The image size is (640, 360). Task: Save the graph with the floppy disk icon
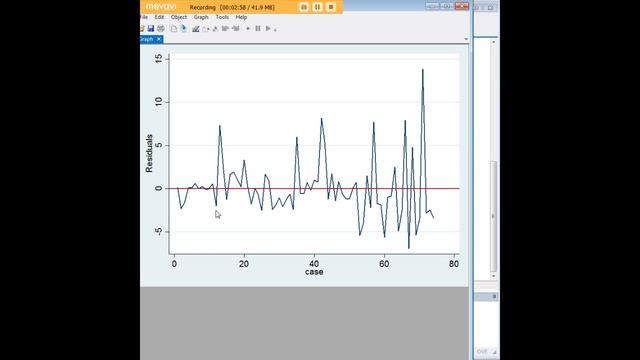(151, 29)
